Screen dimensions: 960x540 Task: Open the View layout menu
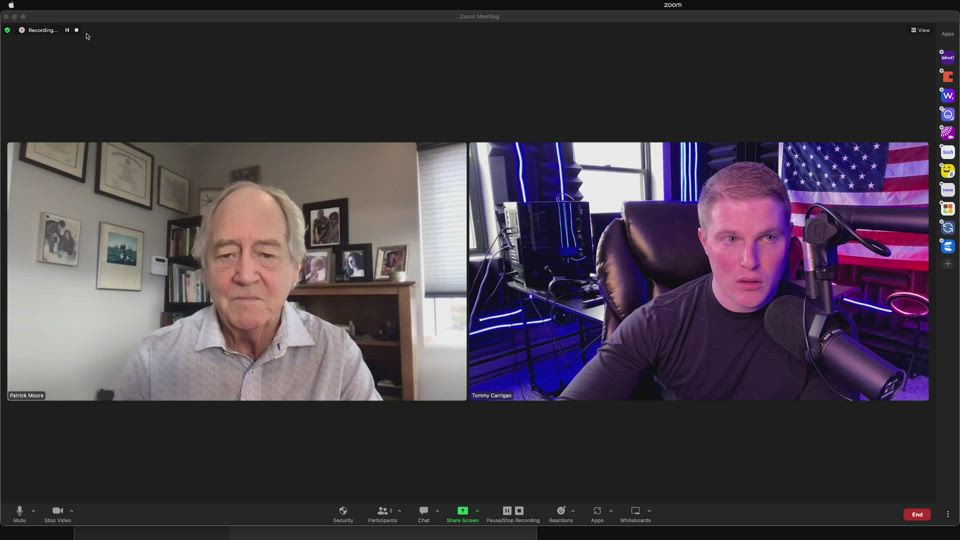[x=920, y=30]
